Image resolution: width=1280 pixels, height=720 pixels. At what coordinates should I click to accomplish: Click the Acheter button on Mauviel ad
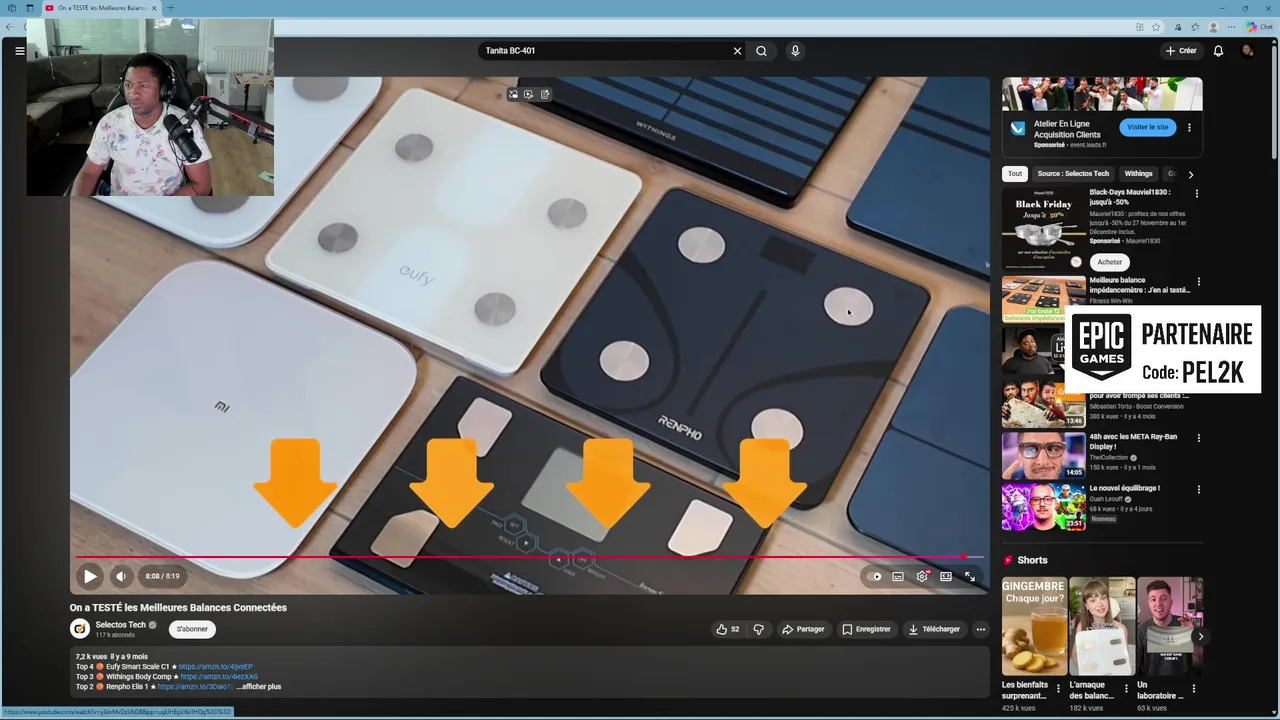coord(1110,262)
